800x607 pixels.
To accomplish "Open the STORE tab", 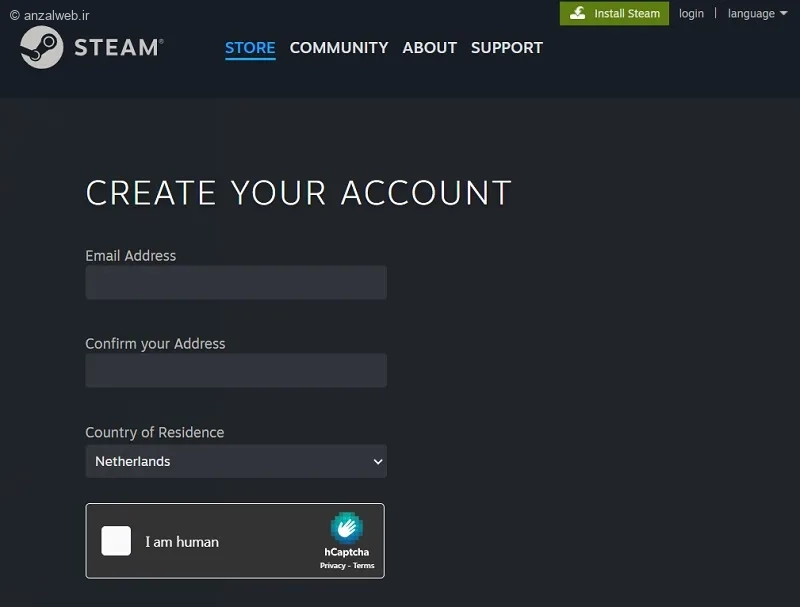I will coord(250,48).
